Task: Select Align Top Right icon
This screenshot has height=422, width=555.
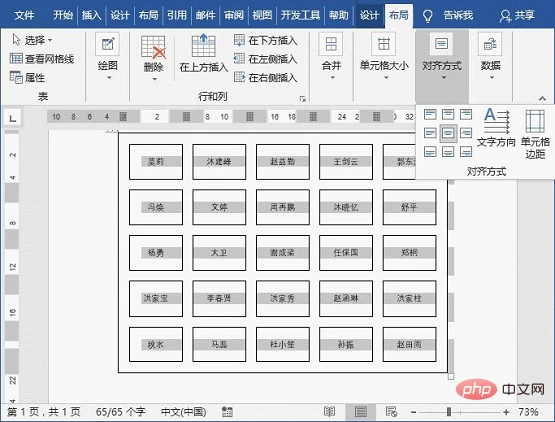Action: click(x=466, y=114)
